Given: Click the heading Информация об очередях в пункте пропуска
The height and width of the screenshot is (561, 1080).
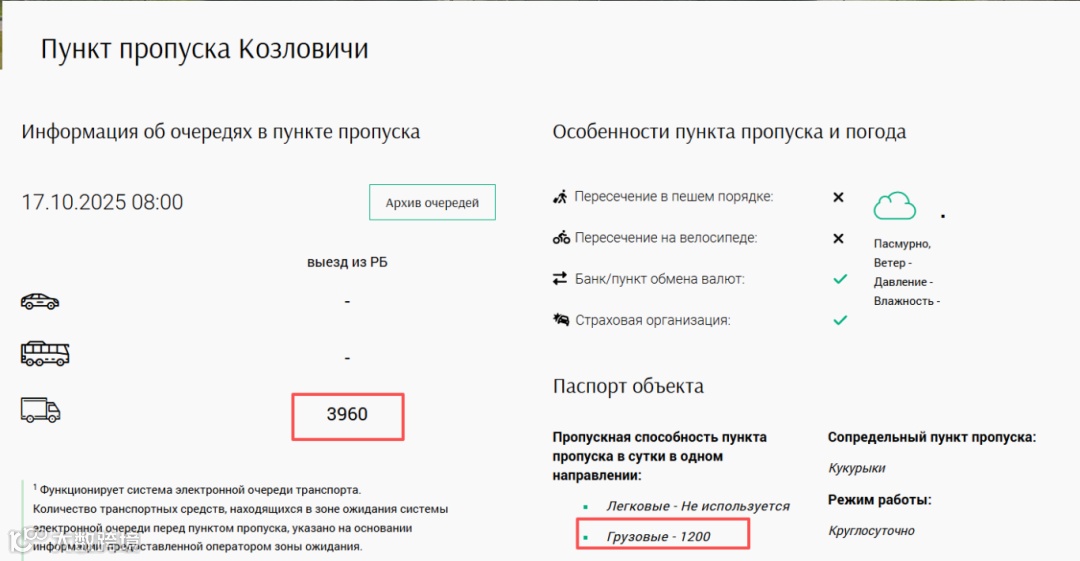Looking at the screenshot, I should click(220, 132).
